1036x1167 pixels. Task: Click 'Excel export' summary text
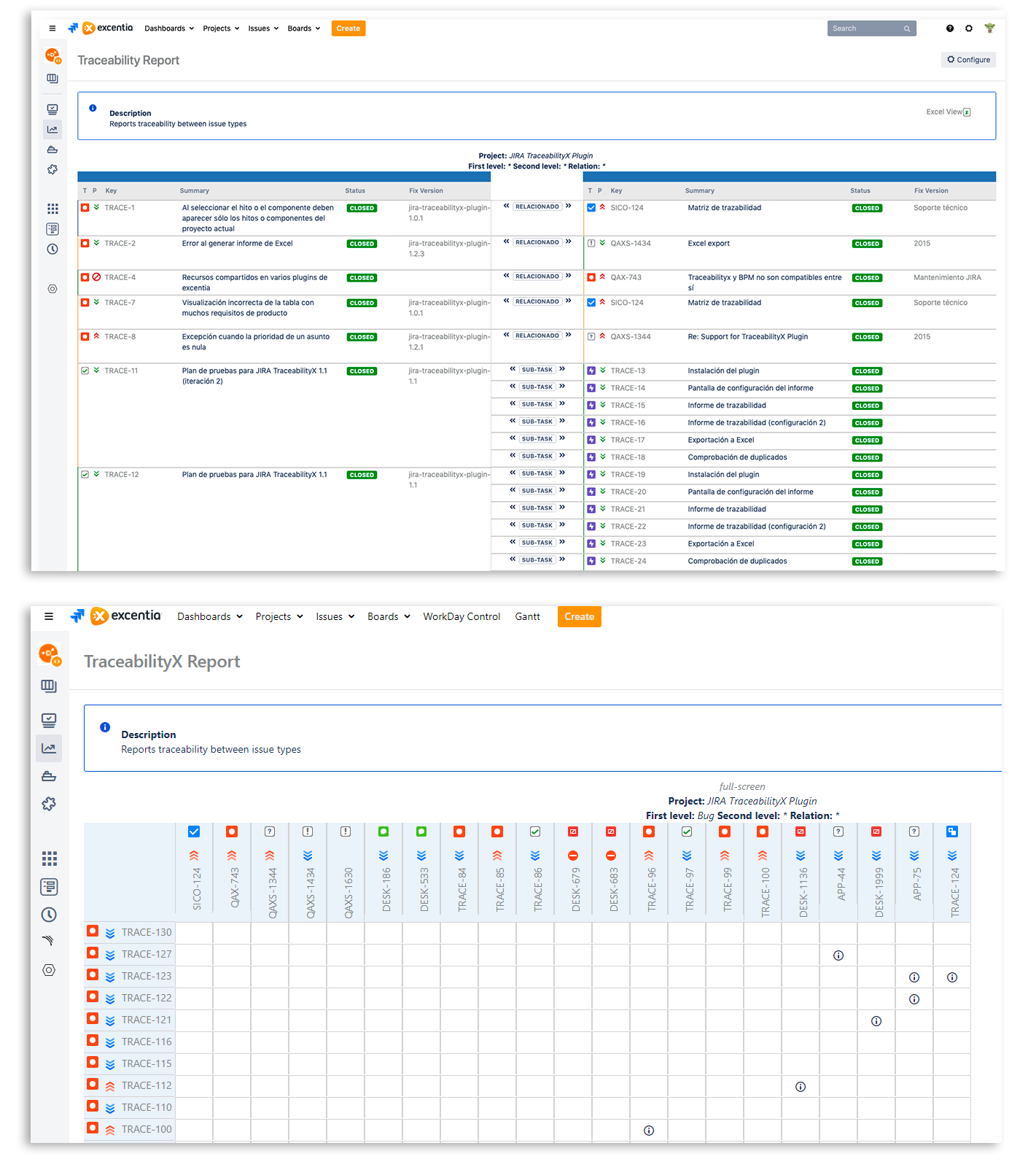pyautogui.click(x=709, y=244)
